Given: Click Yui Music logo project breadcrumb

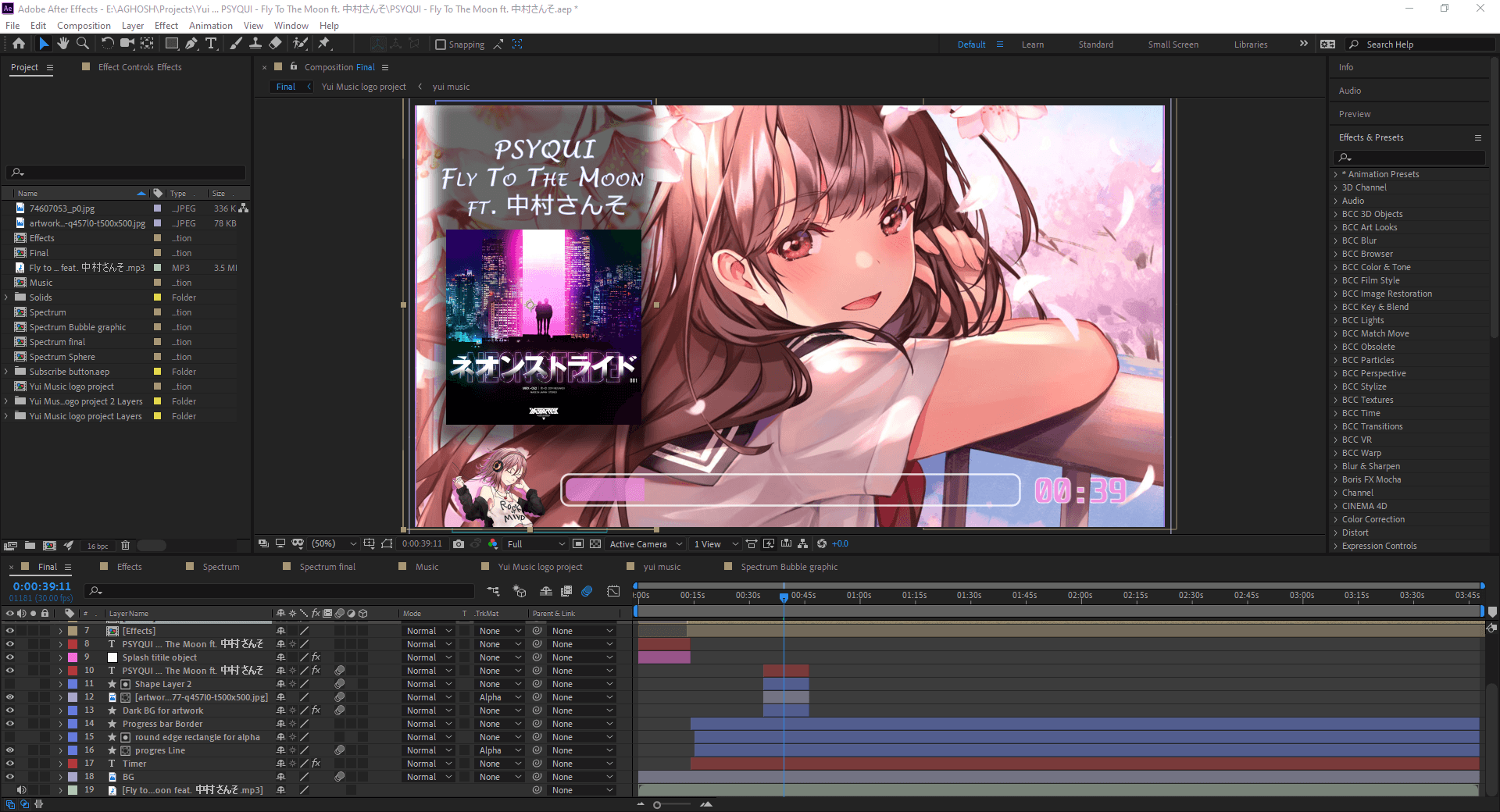Looking at the screenshot, I should pyautogui.click(x=363, y=87).
